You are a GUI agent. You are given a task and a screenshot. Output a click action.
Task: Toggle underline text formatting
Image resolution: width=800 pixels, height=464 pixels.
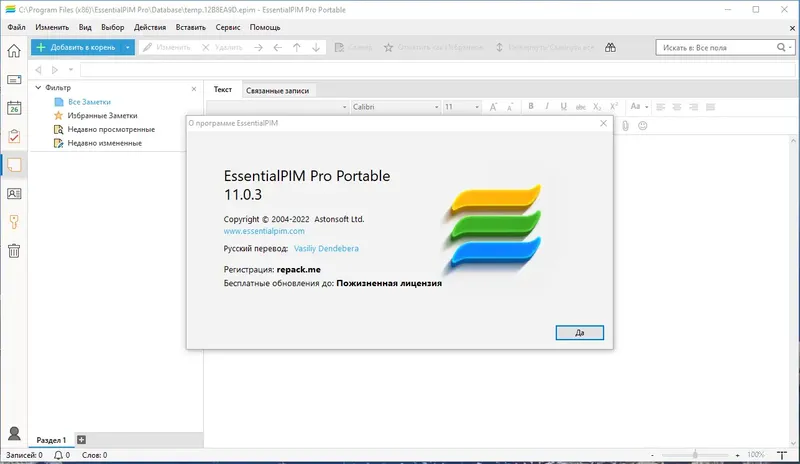(563, 106)
